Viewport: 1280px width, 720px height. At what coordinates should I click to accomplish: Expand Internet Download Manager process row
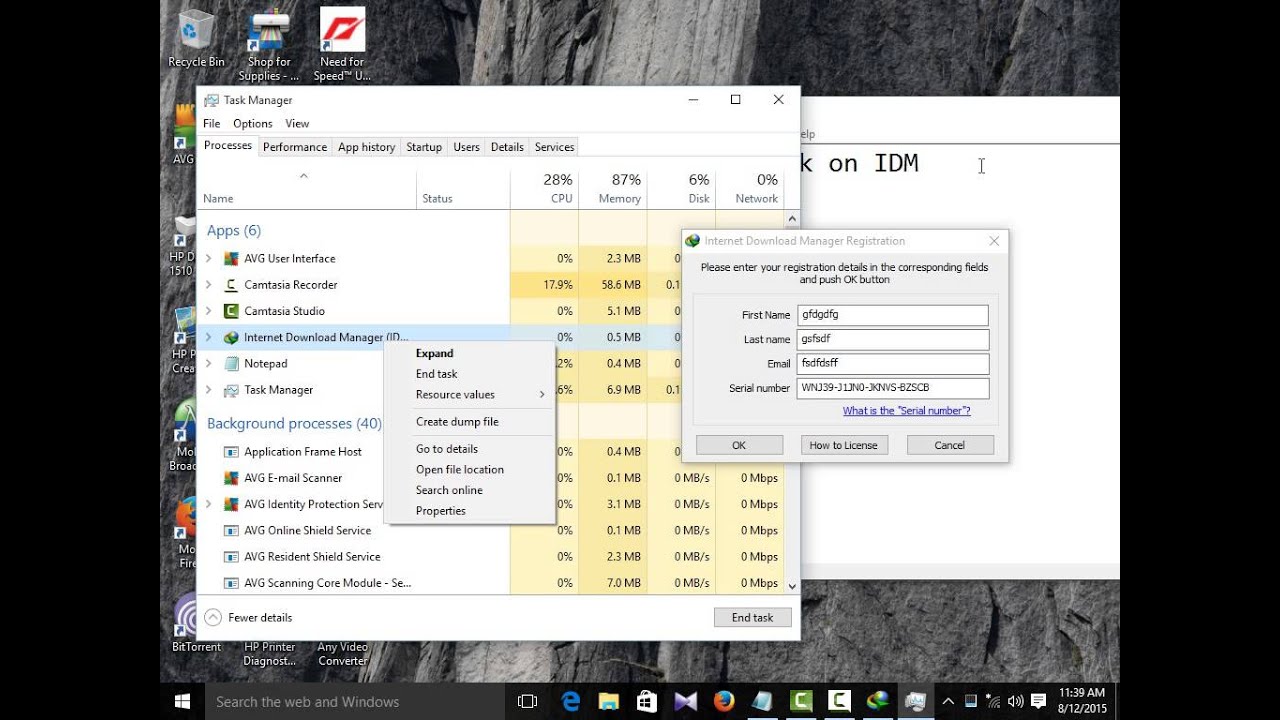(209, 337)
